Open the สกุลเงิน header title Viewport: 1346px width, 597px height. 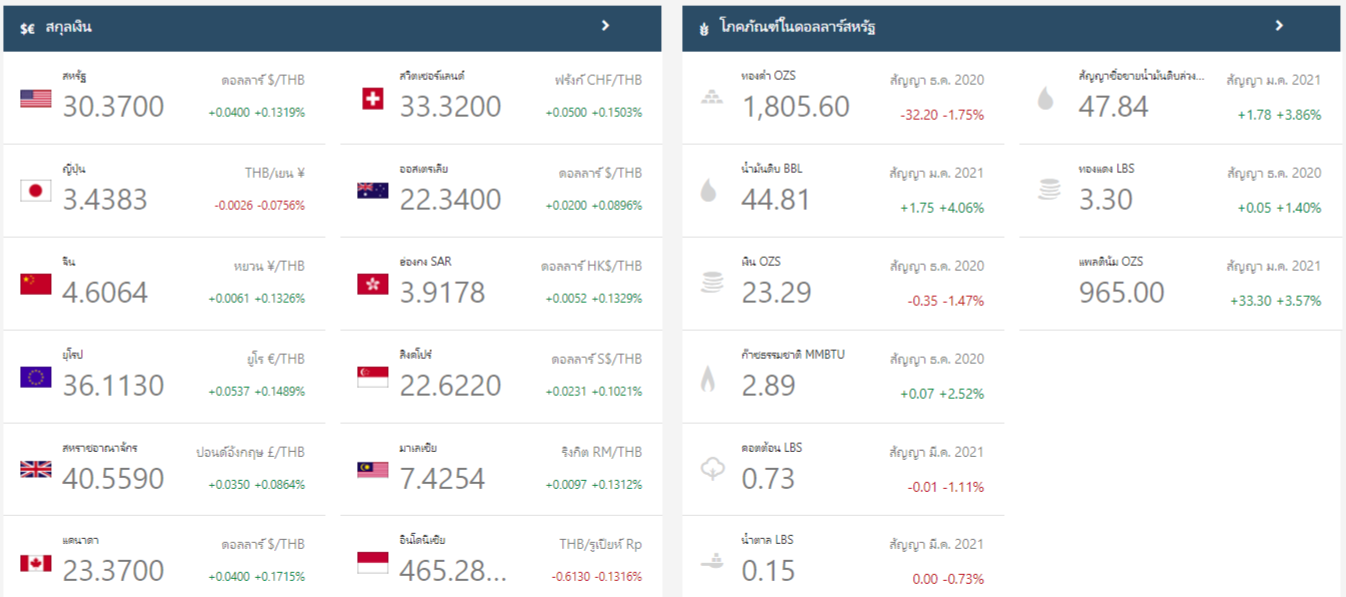[68, 27]
